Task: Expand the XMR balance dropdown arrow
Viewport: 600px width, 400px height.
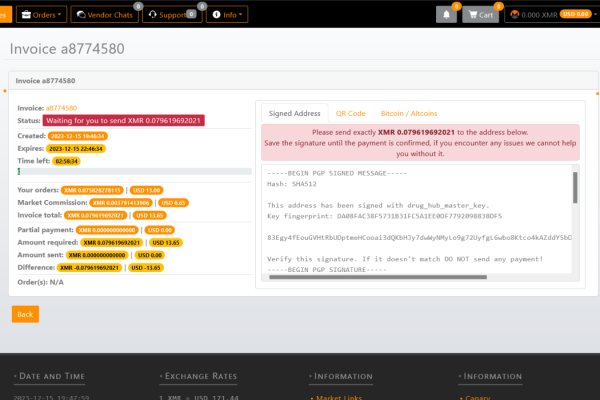Action: (596, 15)
